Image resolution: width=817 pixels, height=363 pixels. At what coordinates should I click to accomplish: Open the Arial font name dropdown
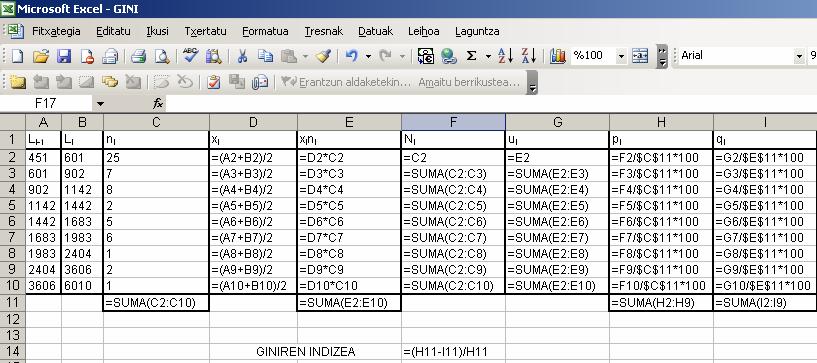click(x=799, y=56)
